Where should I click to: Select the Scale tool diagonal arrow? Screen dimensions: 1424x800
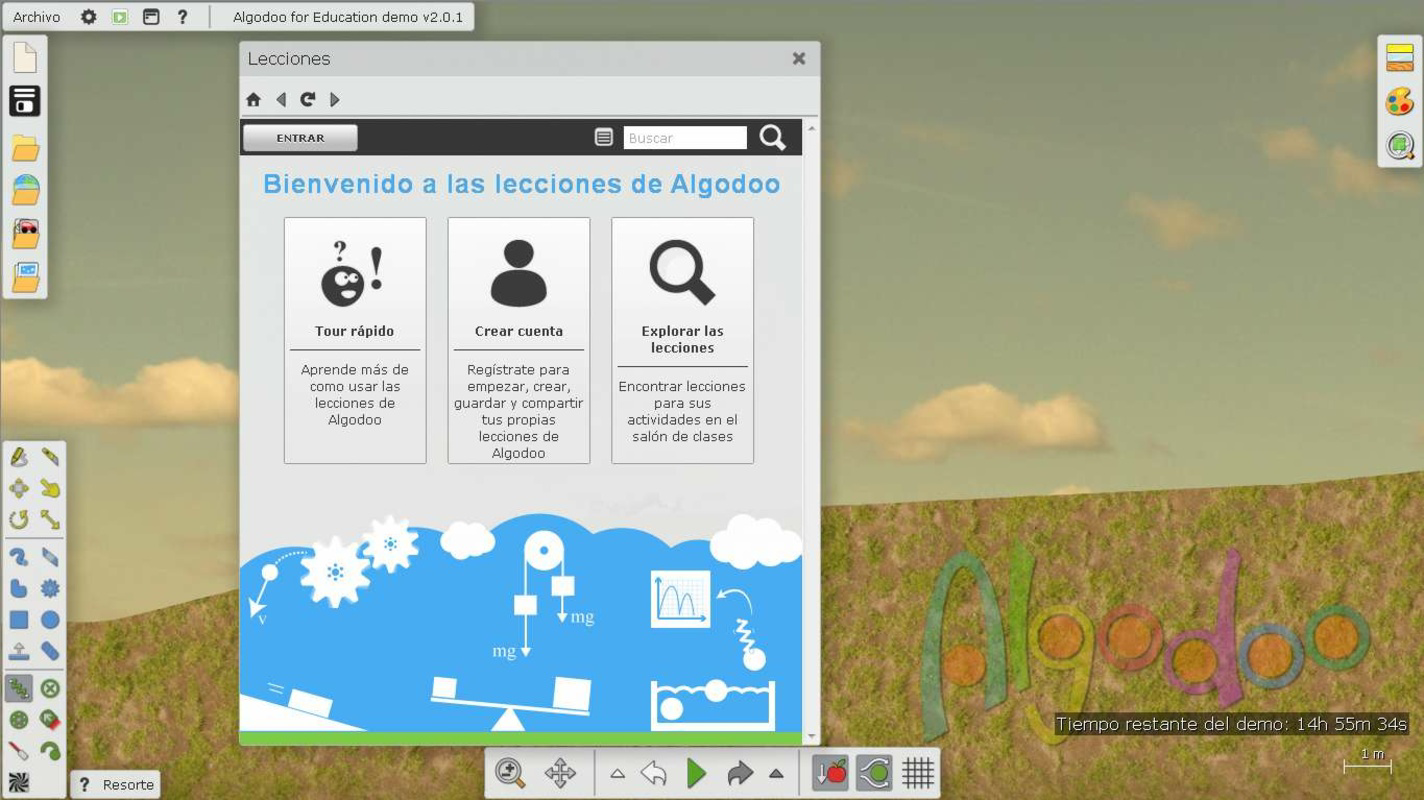click(50, 519)
